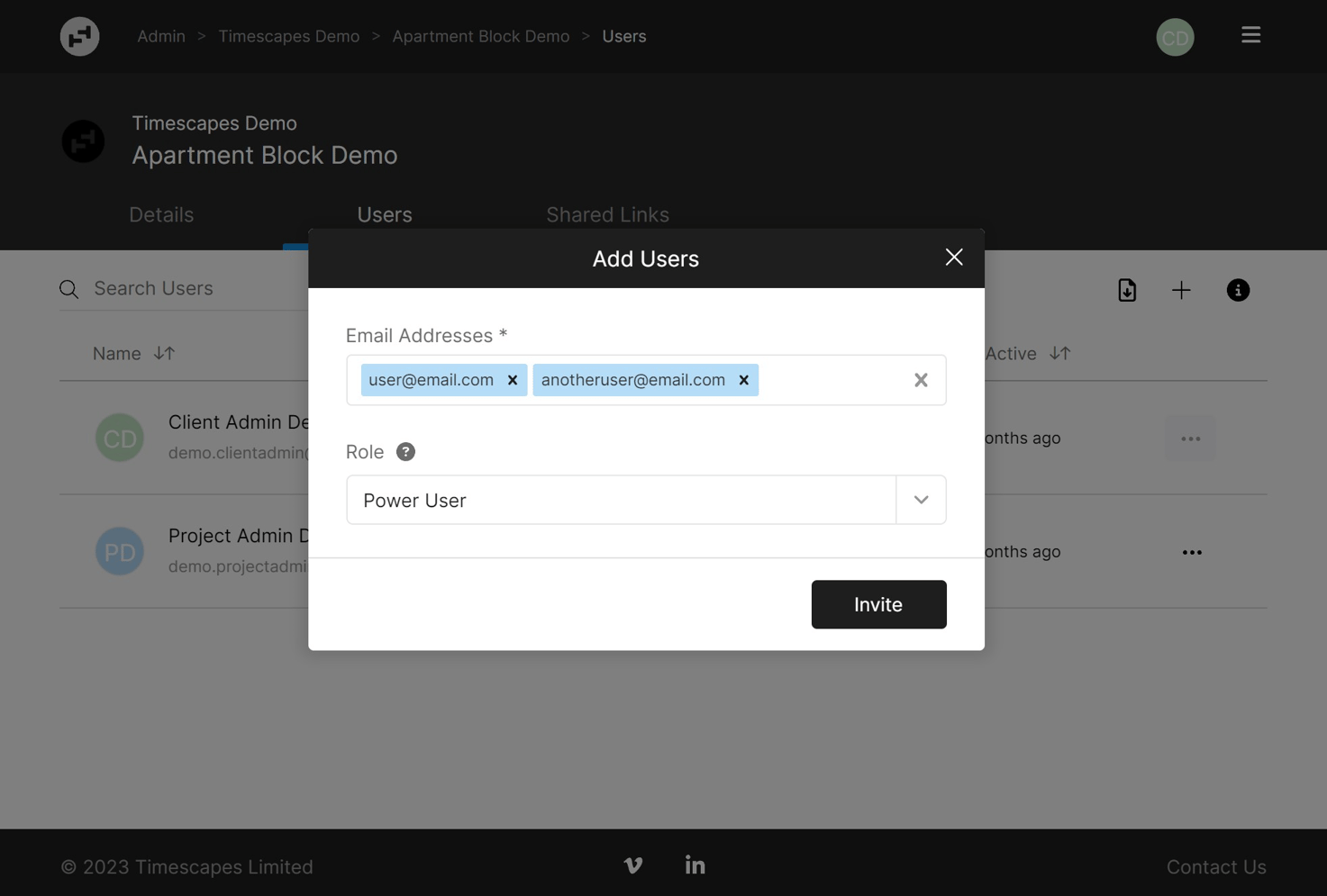This screenshot has width=1327, height=896.
Task: Click the user@email.com chip text
Action: [431, 380]
